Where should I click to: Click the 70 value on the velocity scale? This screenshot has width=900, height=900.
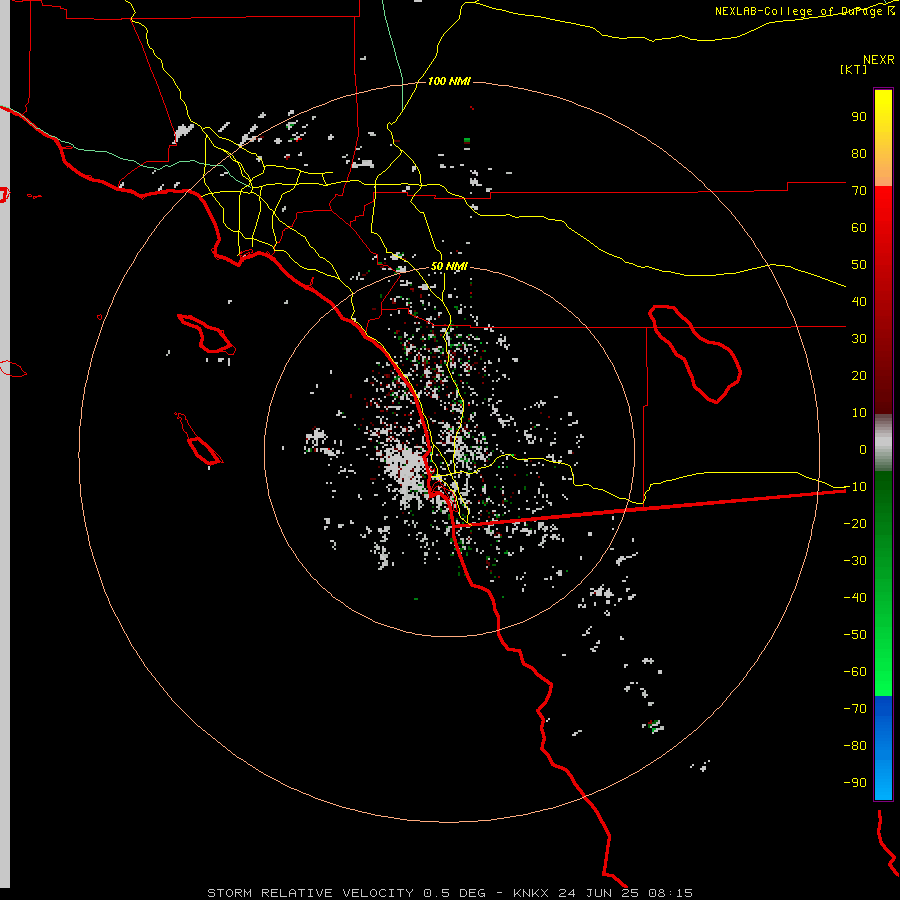859,191
